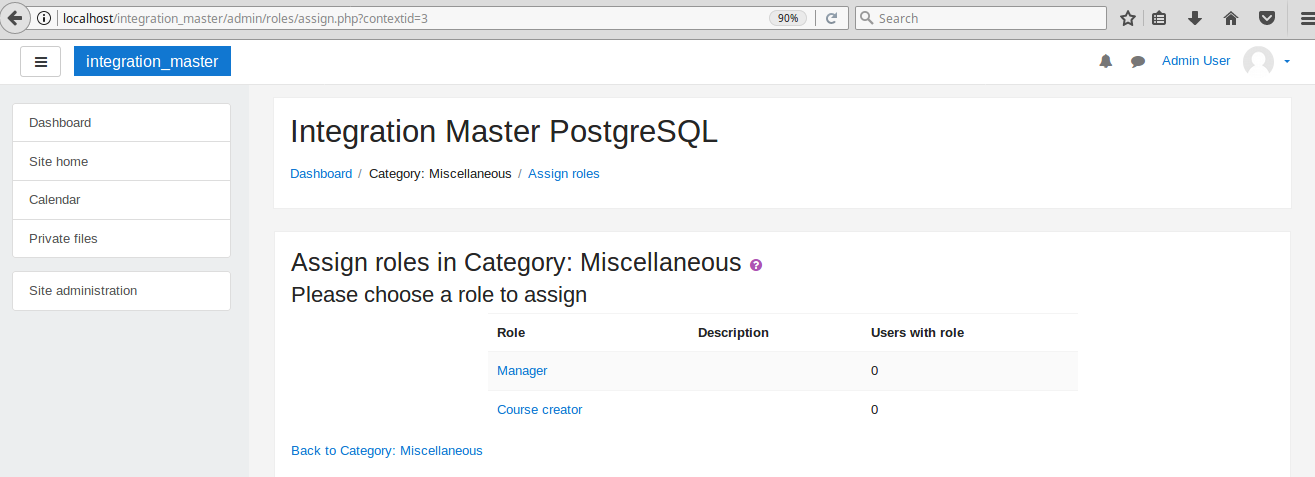Reload the page with the refresh icon
Screen dimensions: 1315x477
(831, 18)
